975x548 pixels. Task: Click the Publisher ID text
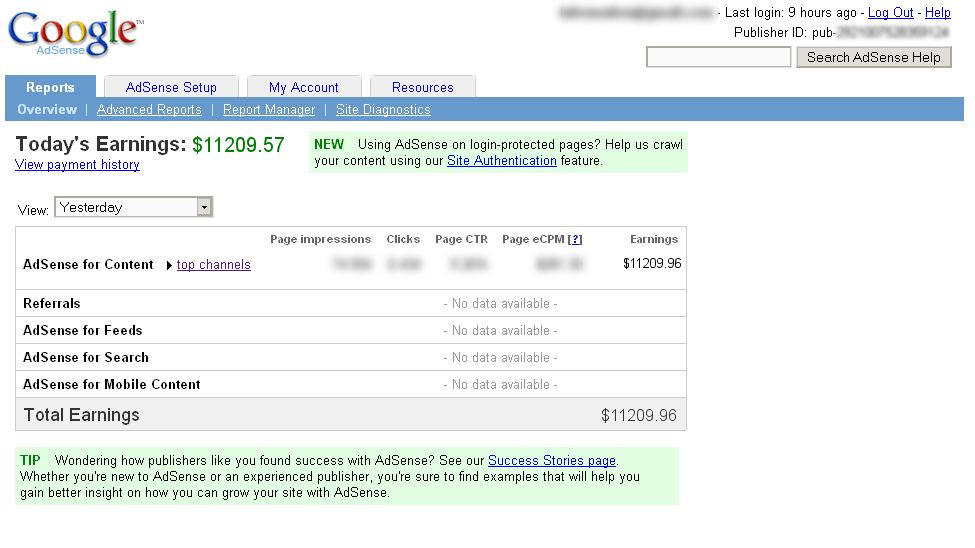[x=842, y=32]
